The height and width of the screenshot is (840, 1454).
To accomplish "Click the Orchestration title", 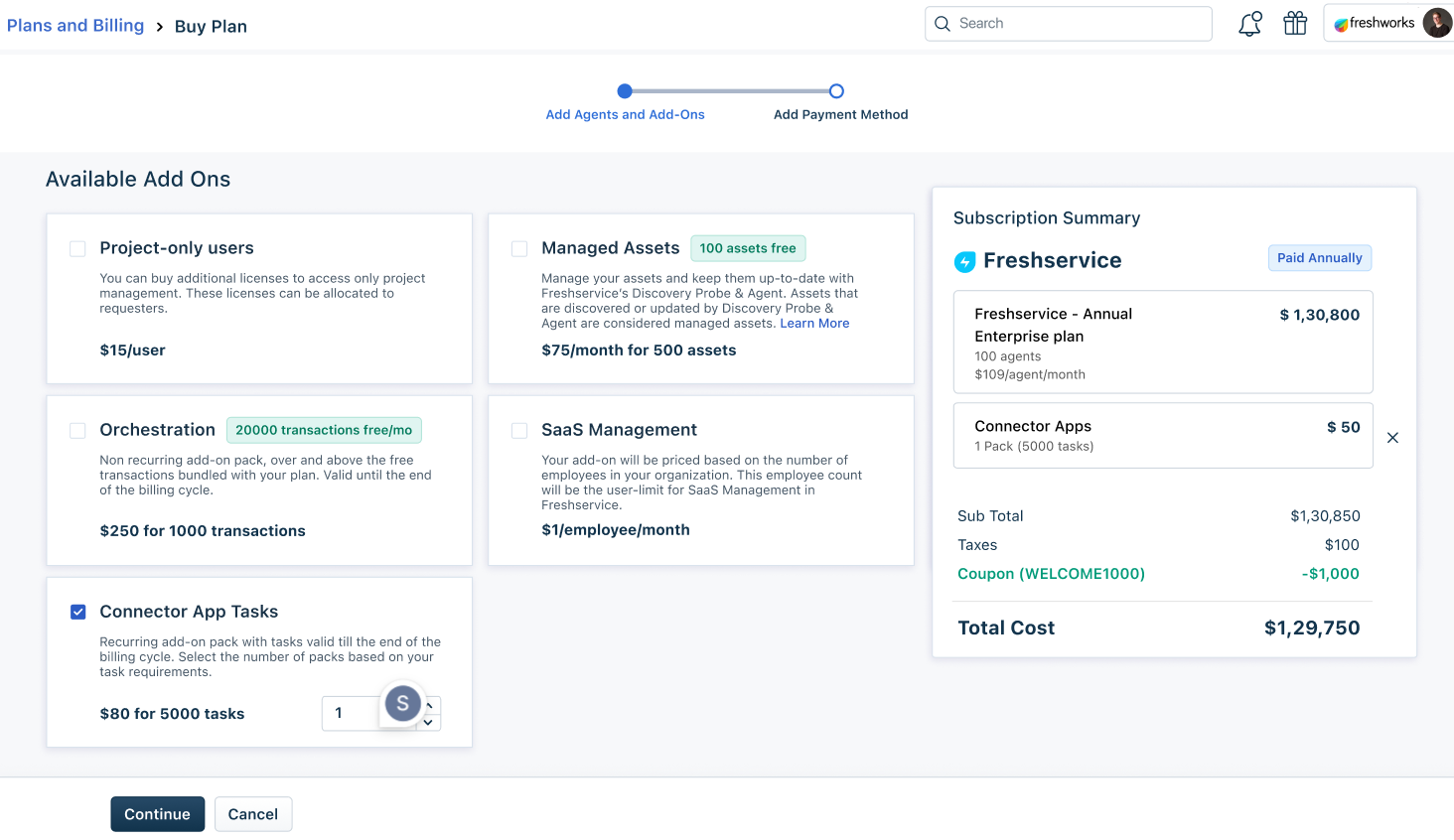I will pyautogui.click(x=157, y=430).
